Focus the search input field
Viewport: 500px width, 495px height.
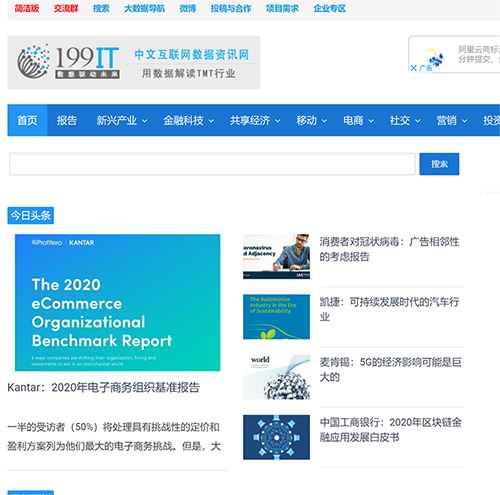click(x=212, y=164)
